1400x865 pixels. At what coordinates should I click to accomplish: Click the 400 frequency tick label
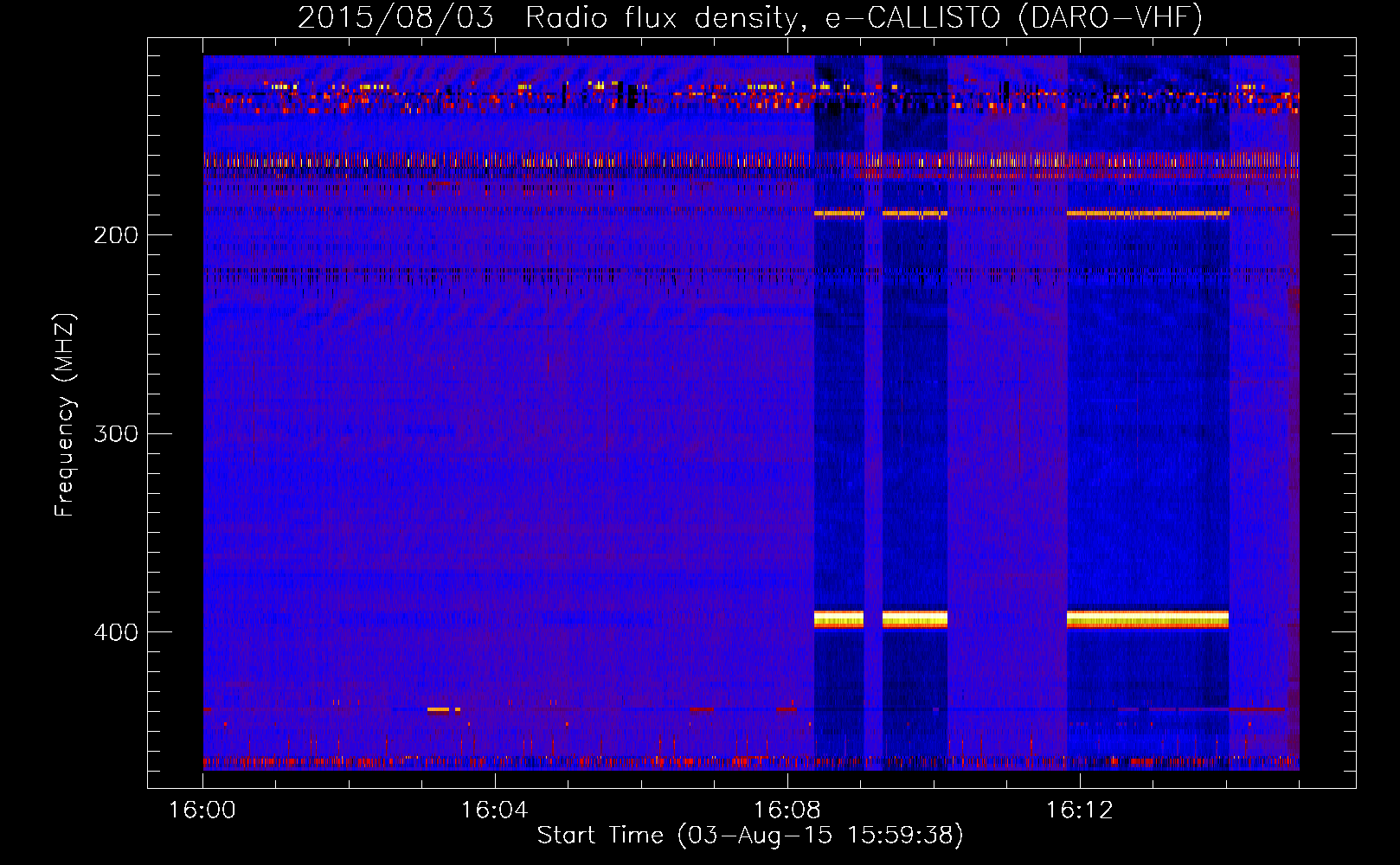(116, 631)
